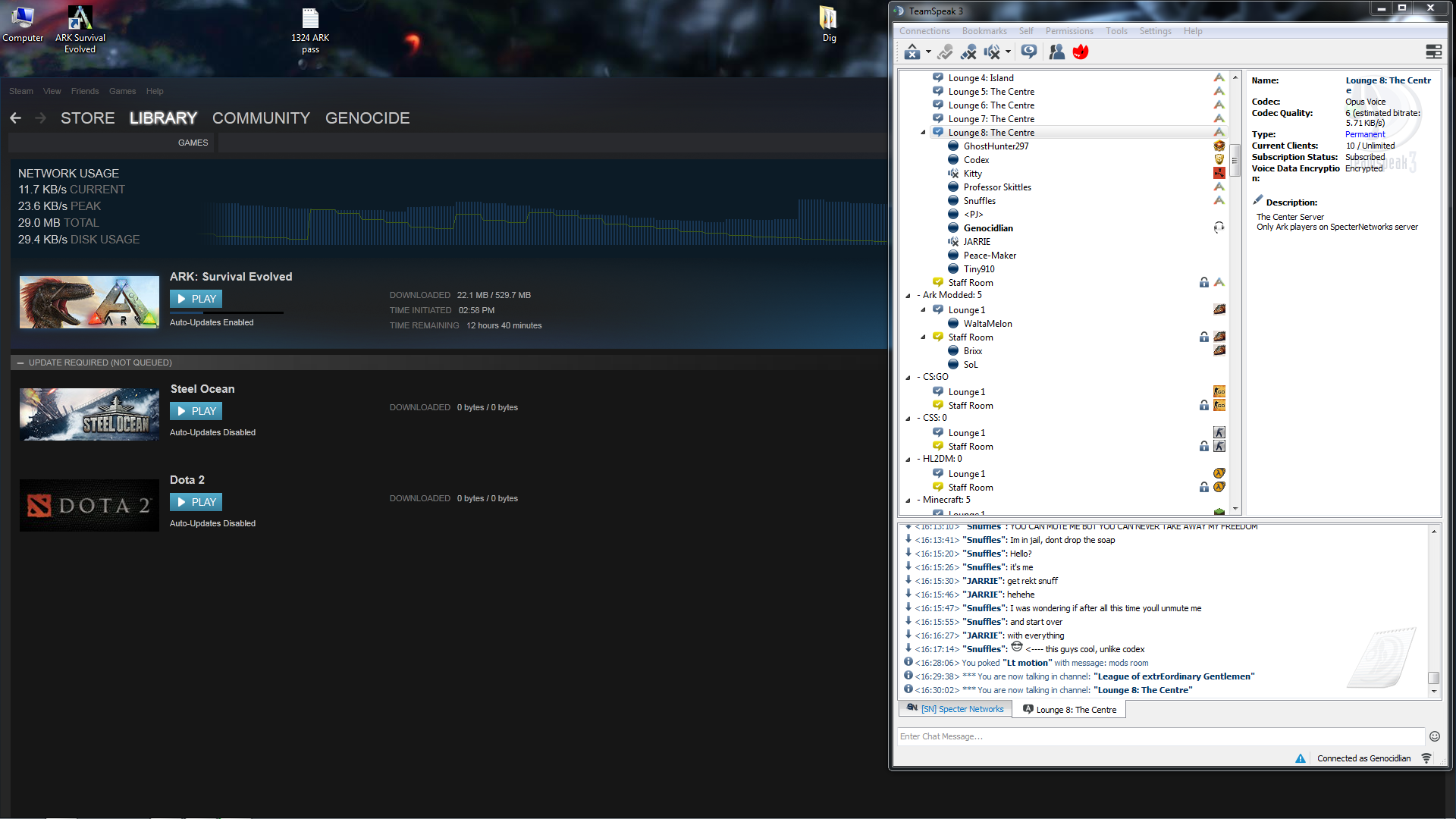The image size is (1456, 819).
Task: Click the connection signal icon in status bar
Action: click(1426, 758)
